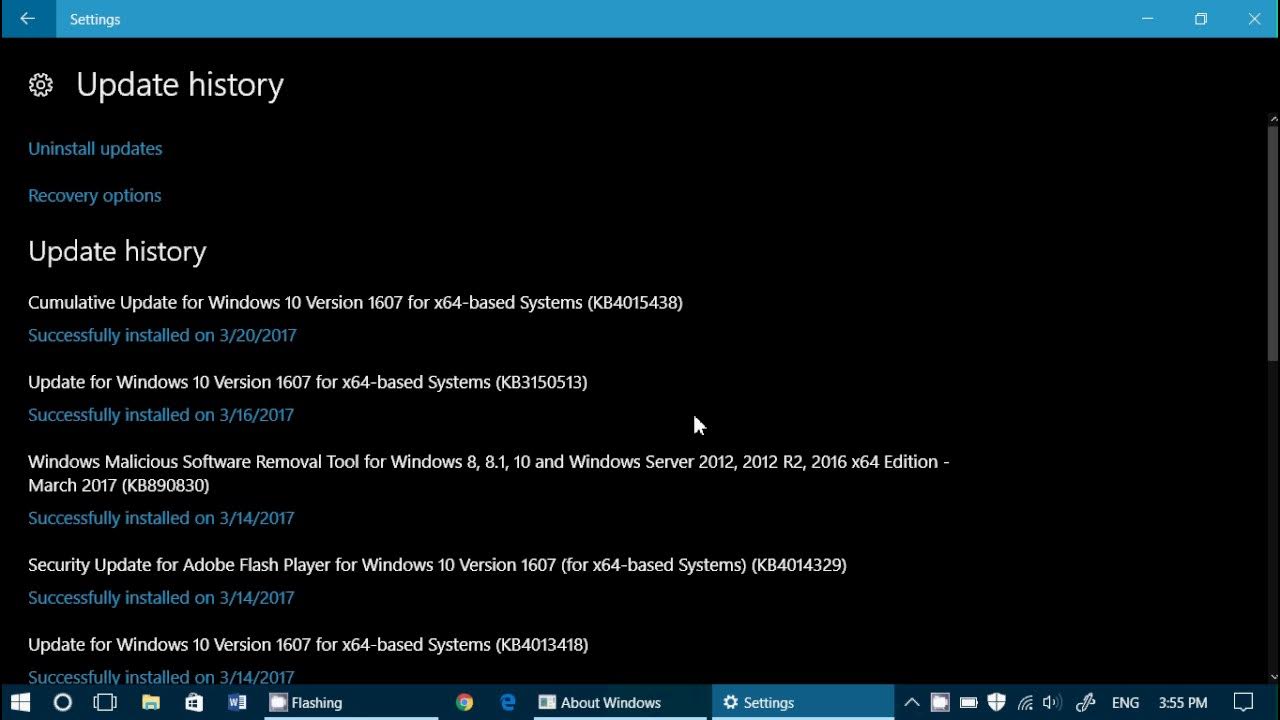Open Google Chrome from taskbar
Image resolution: width=1280 pixels, height=720 pixels.
(x=464, y=702)
